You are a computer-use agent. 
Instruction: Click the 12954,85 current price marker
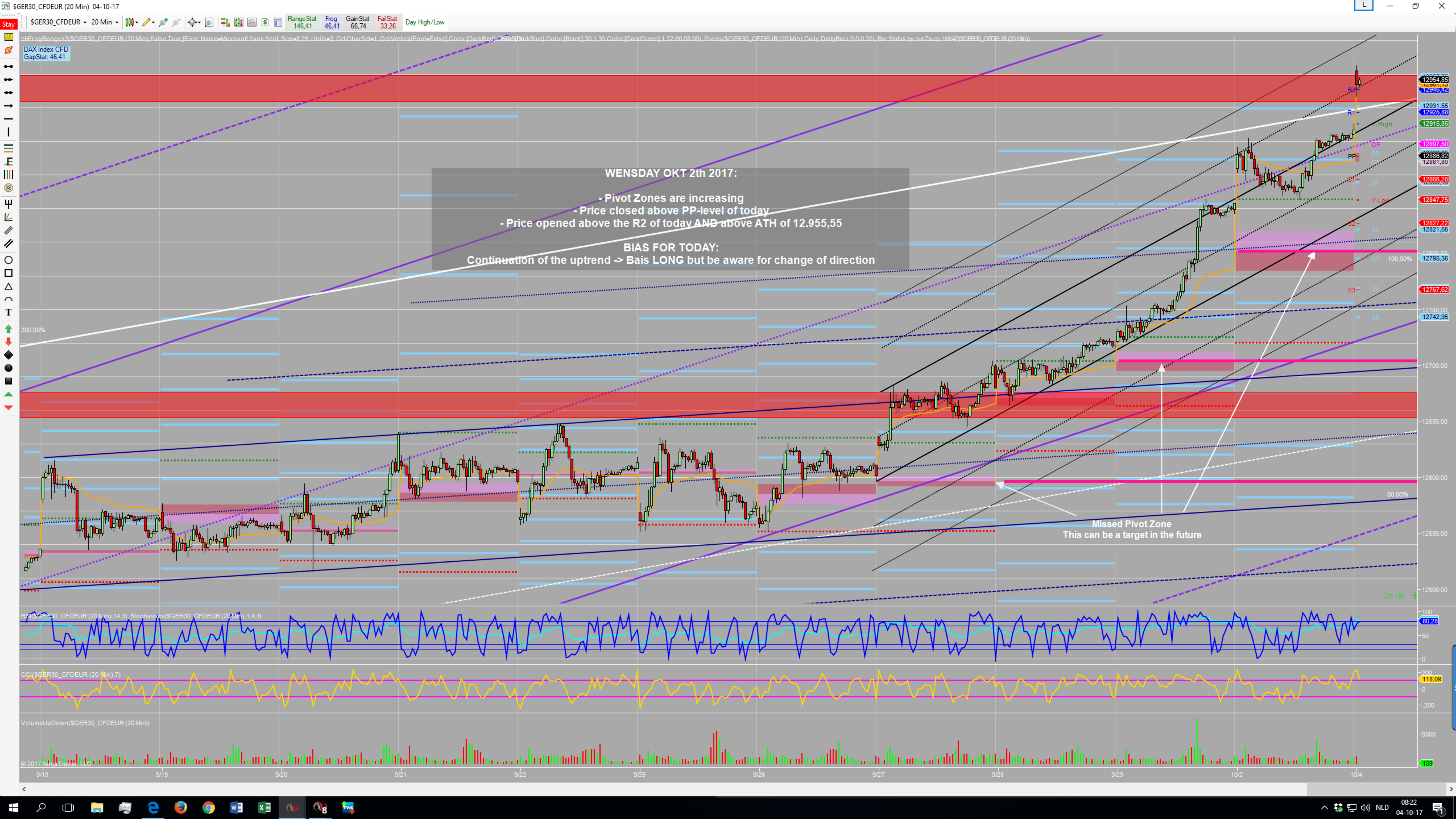[x=1434, y=80]
